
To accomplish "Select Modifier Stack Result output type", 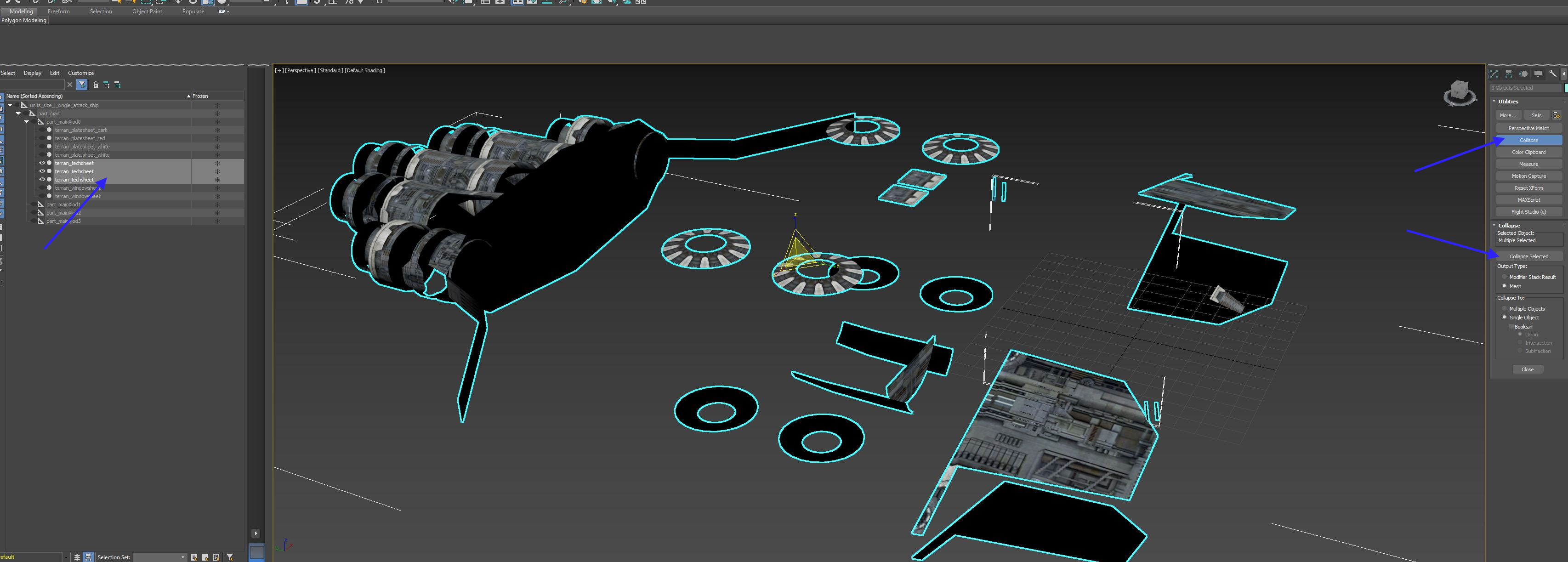I will click(x=1505, y=277).
